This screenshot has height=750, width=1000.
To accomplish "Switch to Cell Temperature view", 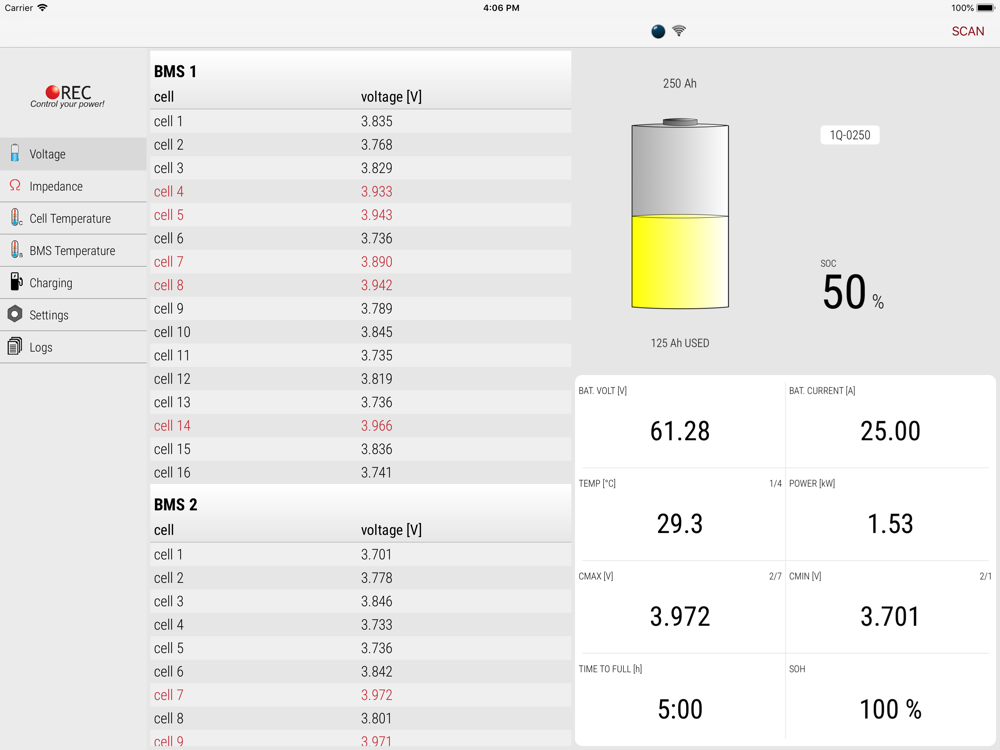I will coord(73,218).
